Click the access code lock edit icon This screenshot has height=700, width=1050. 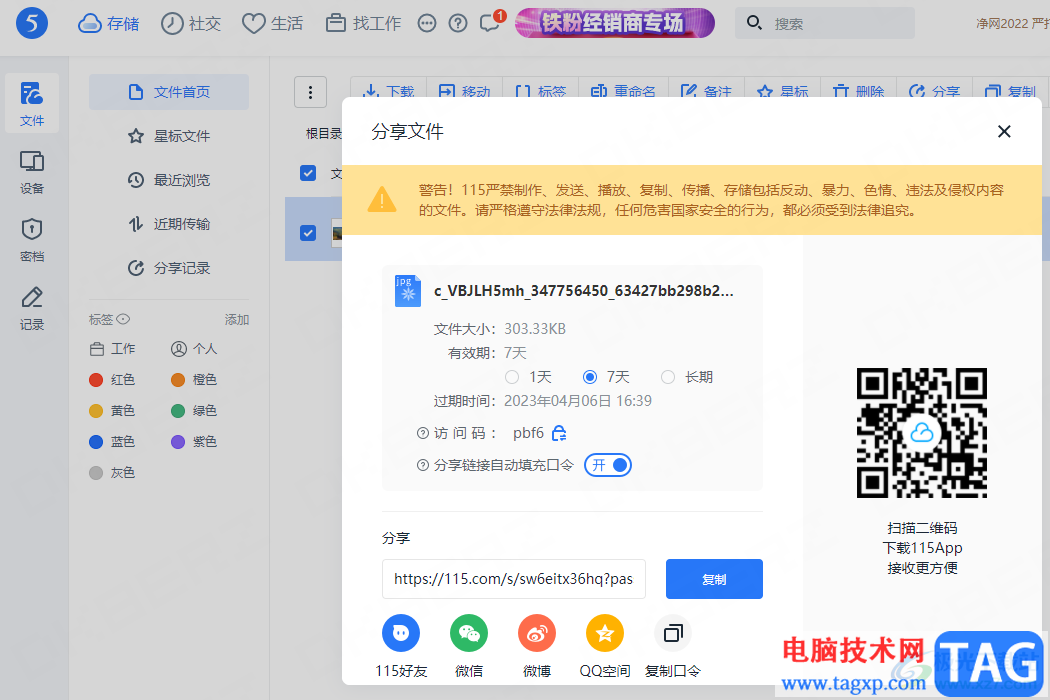[x=559, y=433]
